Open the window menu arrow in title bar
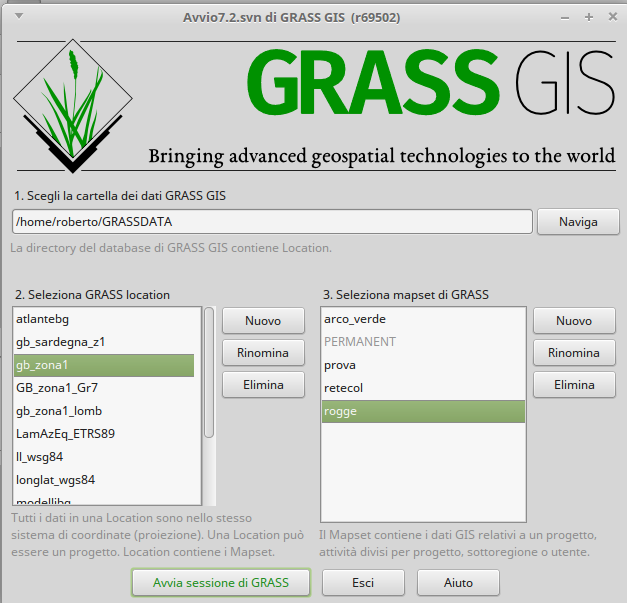Screen dimensions: 627x603 click(19, 16)
